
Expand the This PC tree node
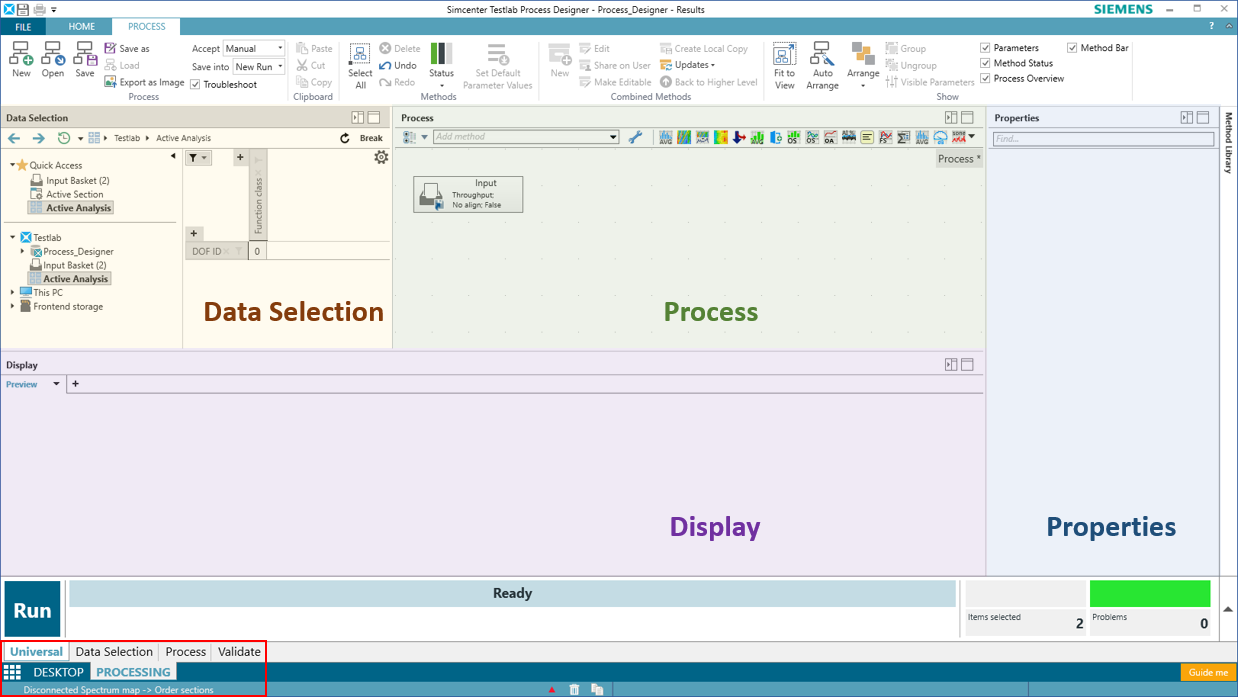(x=13, y=293)
